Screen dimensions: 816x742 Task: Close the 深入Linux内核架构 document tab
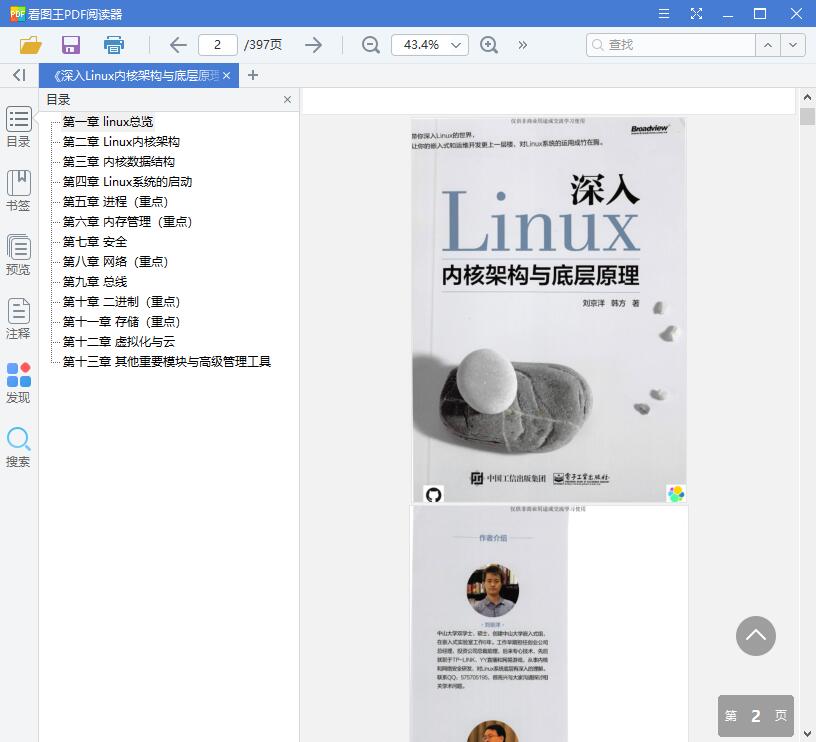coord(226,76)
